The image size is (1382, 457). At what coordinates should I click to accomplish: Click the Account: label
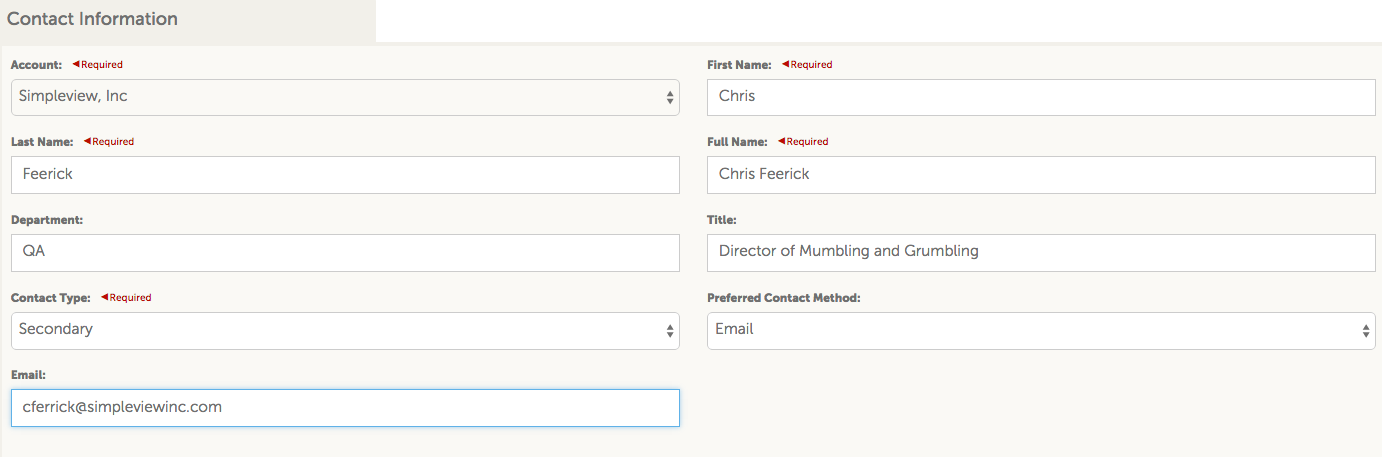click(x=36, y=65)
